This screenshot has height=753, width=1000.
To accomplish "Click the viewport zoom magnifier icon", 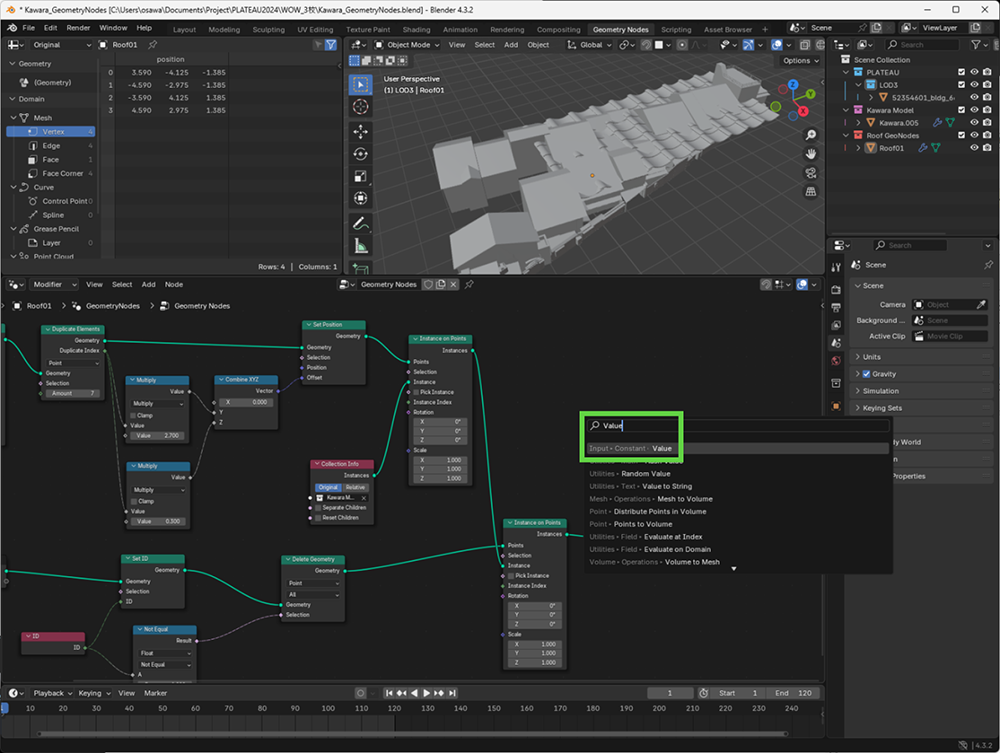I will pos(811,134).
